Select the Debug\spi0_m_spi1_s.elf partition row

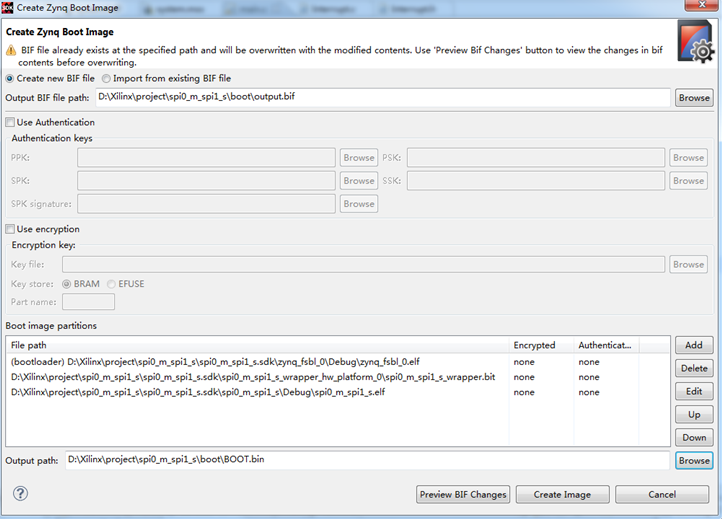pyautogui.click(x=338, y=392)
